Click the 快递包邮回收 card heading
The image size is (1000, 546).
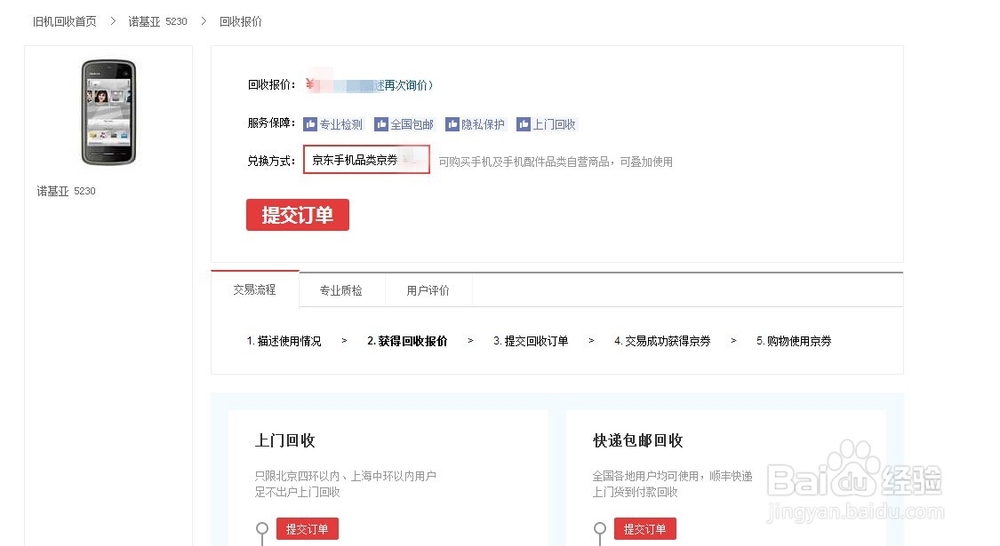(638, 441)
